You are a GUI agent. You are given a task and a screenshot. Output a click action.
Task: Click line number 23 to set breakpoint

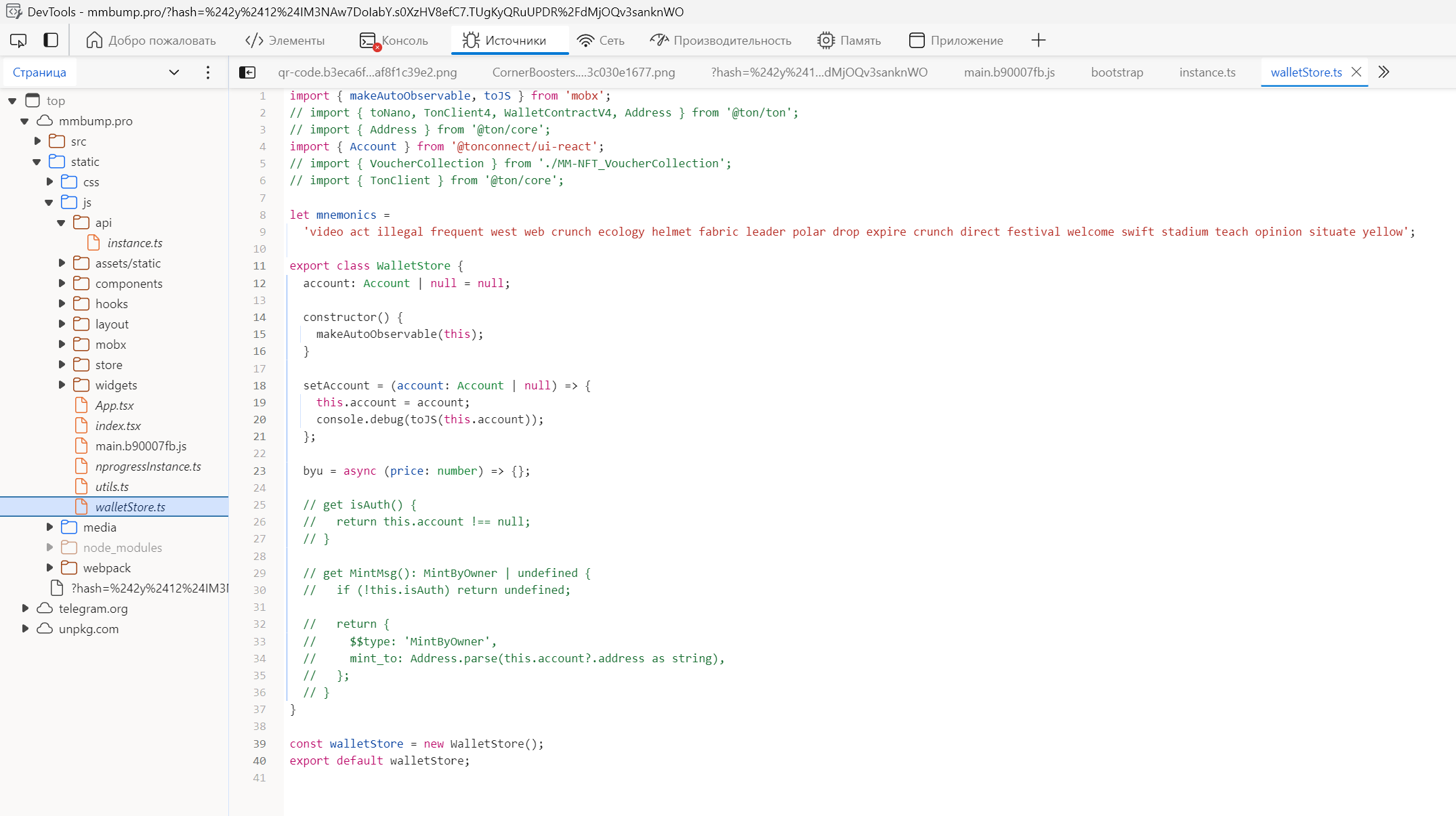pyautogui.click(x=259, y=471)
